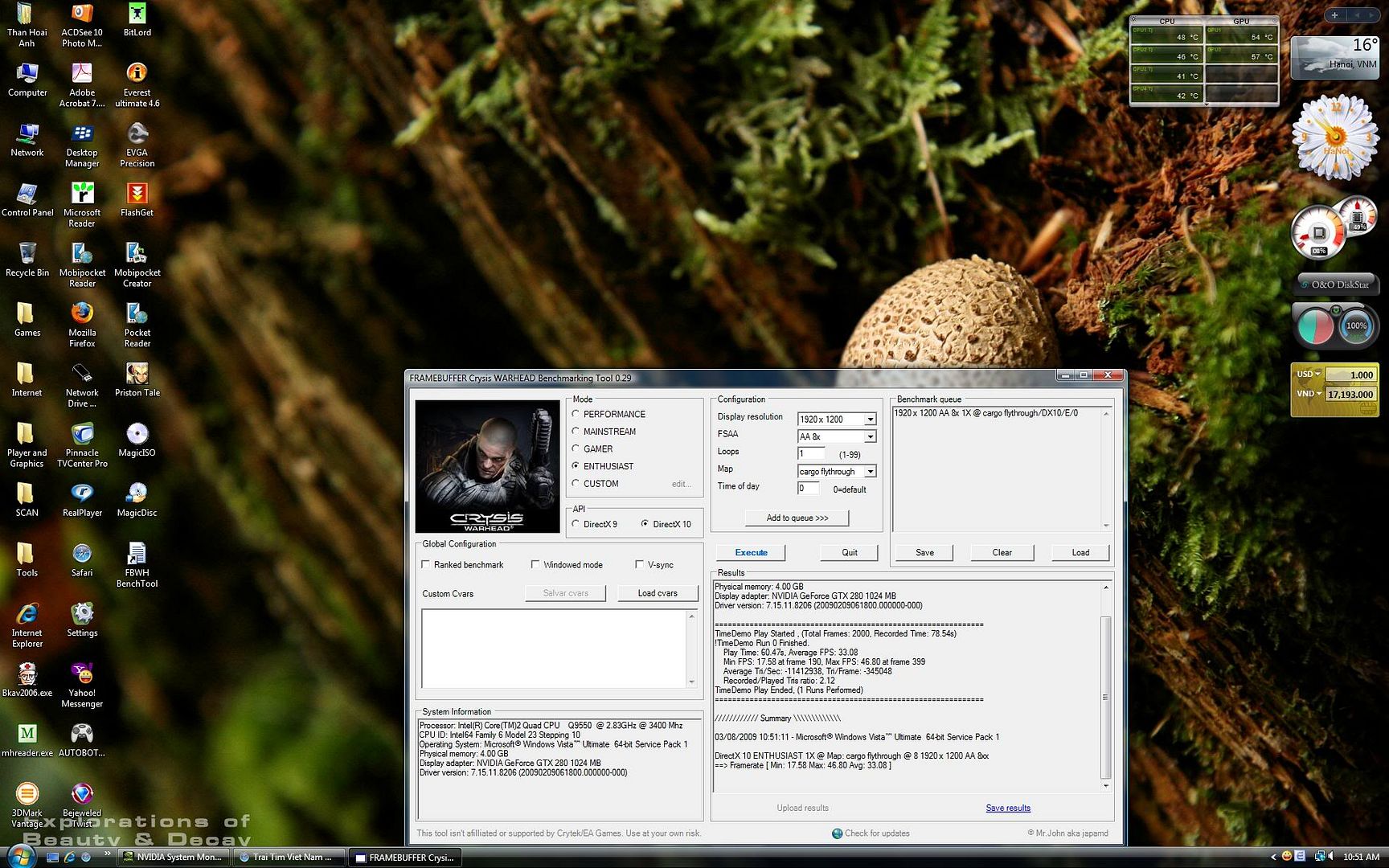1389x868 pixels.
Task: Toggle the V-sync checkbox
Action: (640, 565)
